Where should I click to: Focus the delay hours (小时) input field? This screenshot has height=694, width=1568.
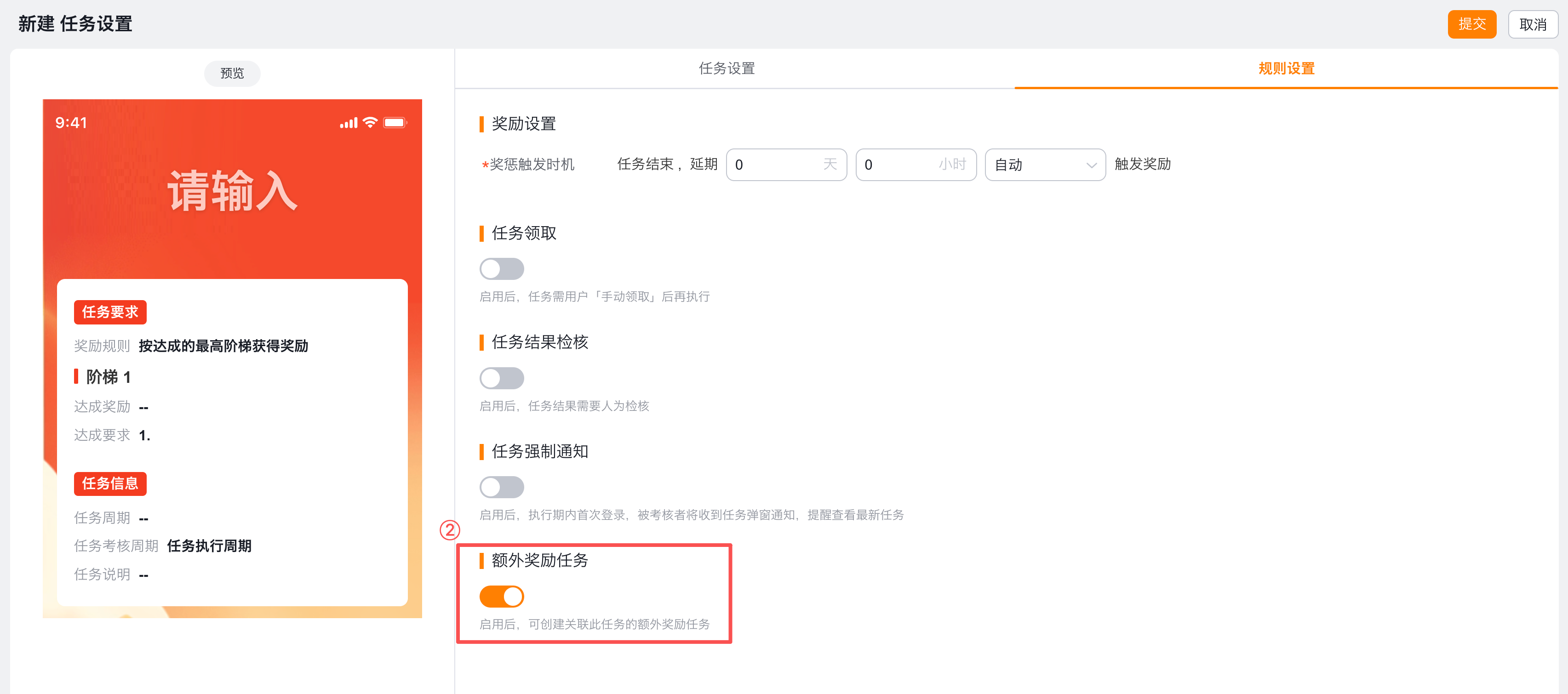[x=901, y=165]
